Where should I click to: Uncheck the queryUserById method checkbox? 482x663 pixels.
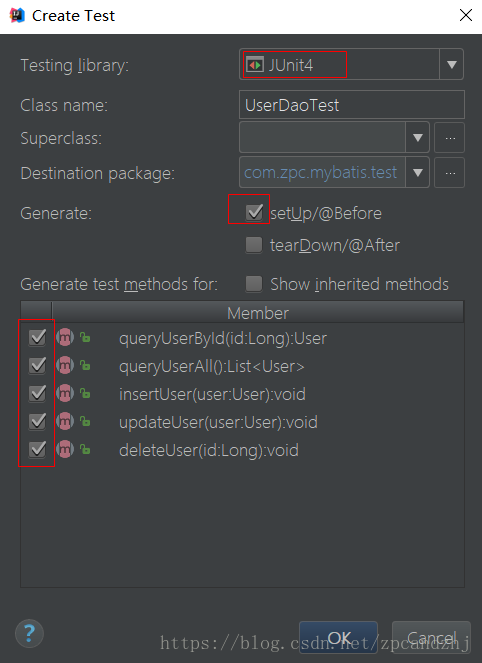point(37,337)
